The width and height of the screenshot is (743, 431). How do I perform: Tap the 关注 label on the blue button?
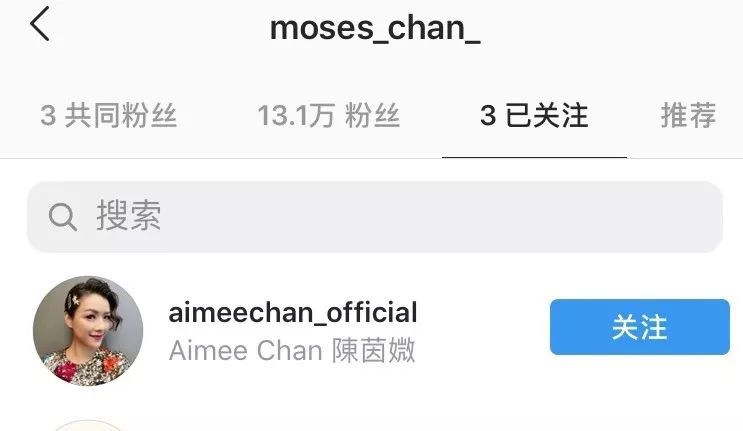click(640, 327)
